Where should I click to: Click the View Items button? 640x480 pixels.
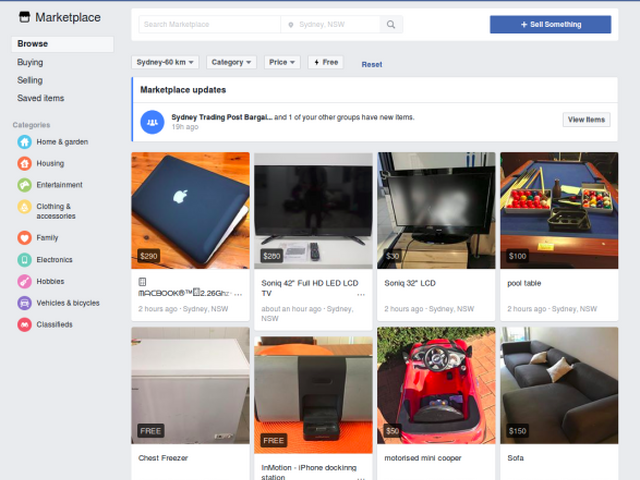point(587,120)
